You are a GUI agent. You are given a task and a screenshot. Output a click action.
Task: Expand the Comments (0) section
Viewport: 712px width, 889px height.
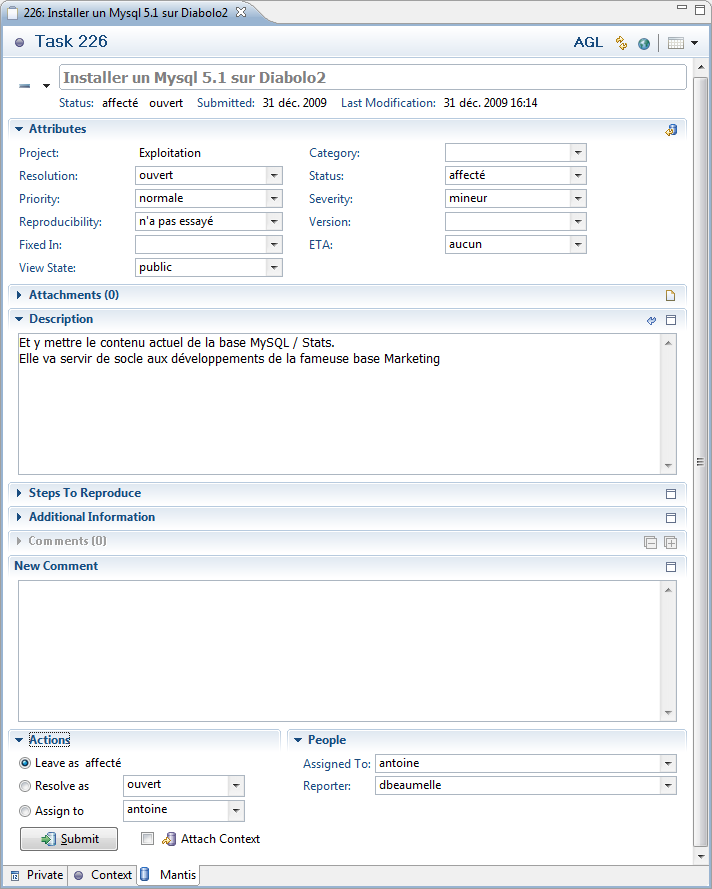tap(19, 541)
